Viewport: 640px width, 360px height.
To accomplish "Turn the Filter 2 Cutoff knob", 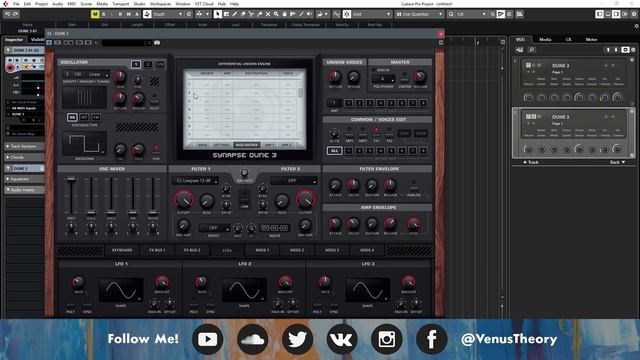I will coord(305,200).
